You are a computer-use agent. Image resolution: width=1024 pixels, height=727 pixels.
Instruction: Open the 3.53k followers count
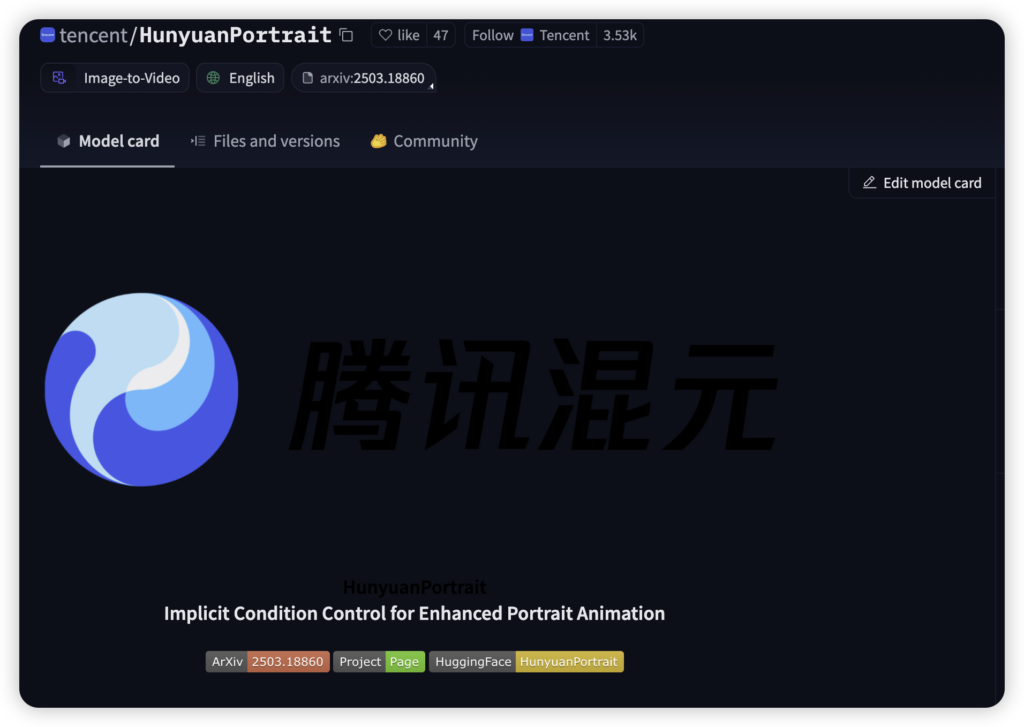[620, 35]
